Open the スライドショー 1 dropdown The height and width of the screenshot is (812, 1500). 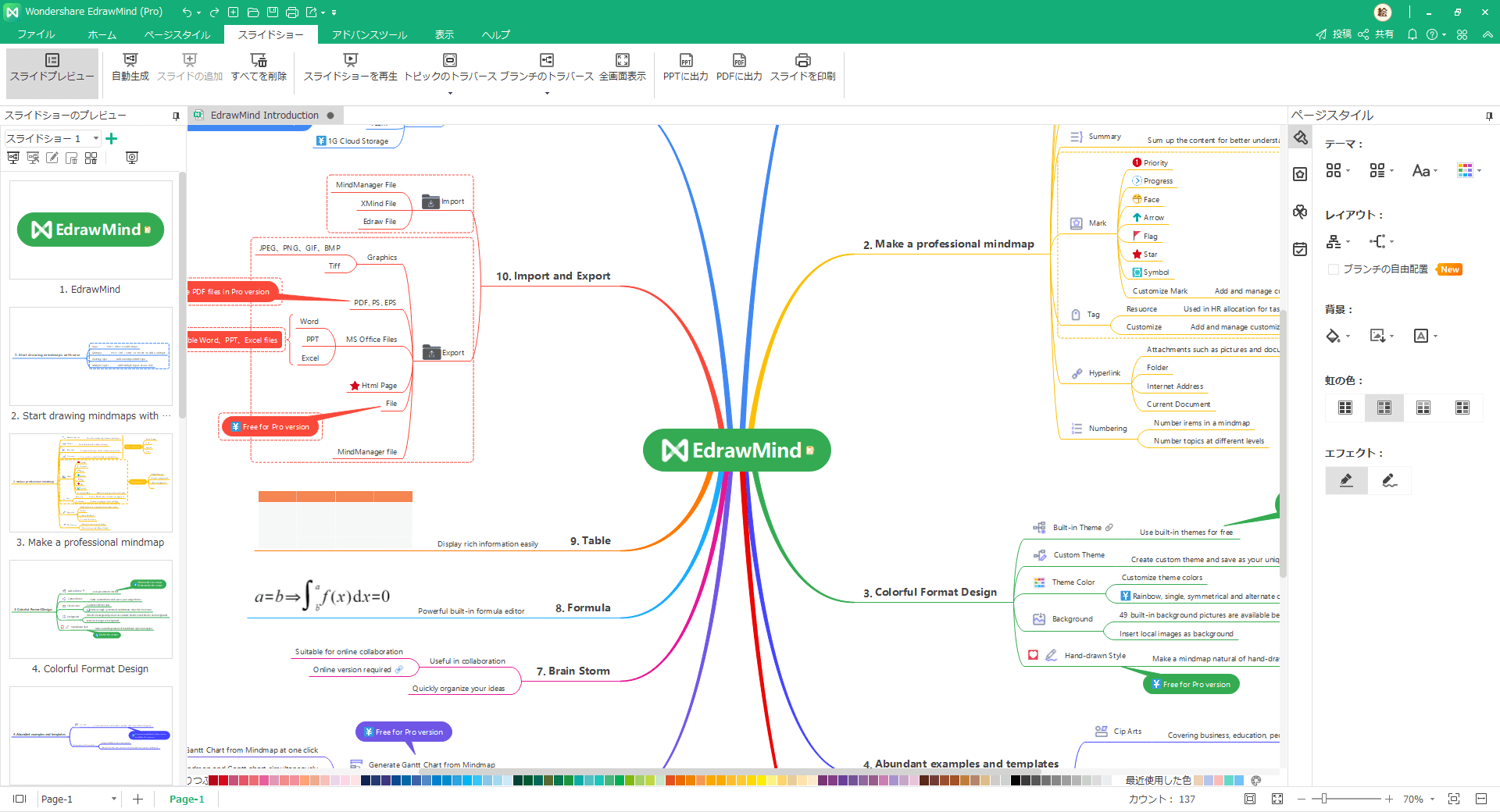(x=96, y=138)
